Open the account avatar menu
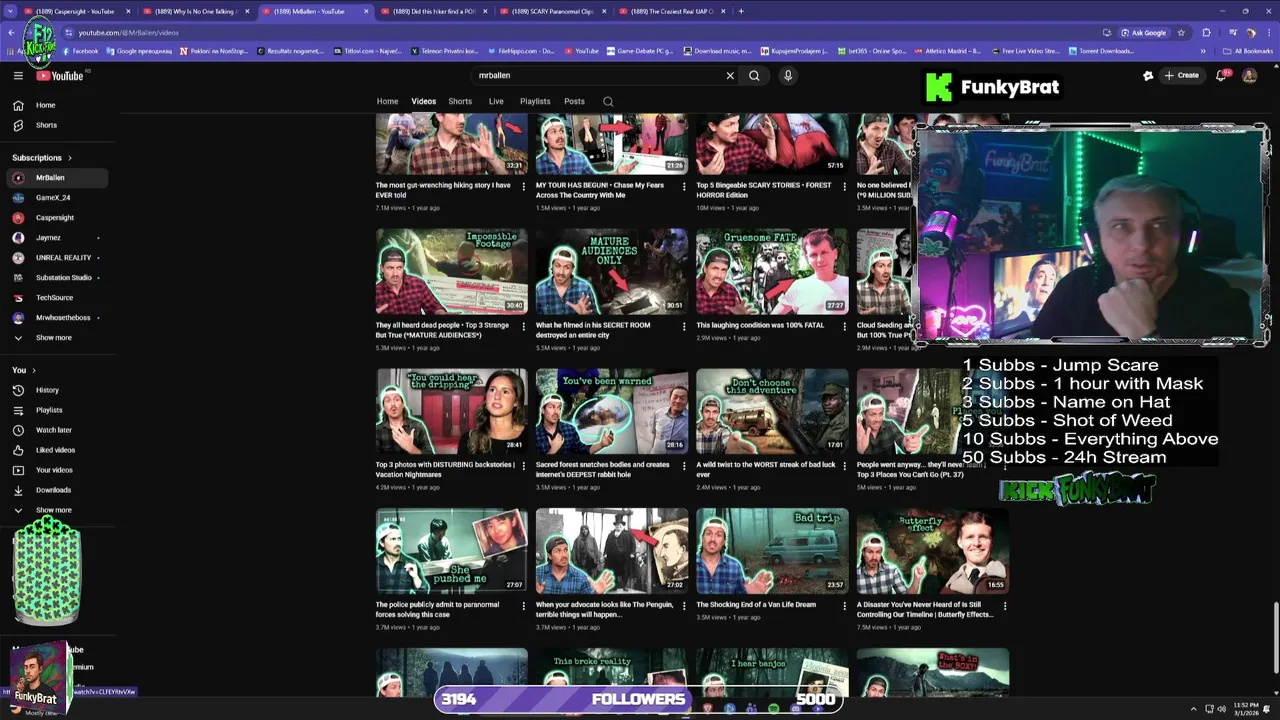Image resolution: width=1280 pixels, height=720 pixels. tap(1249, 75)
